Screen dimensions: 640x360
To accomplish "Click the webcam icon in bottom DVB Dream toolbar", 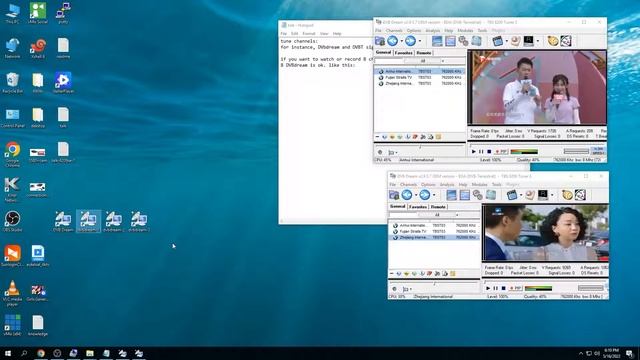I will click(530, 195).
